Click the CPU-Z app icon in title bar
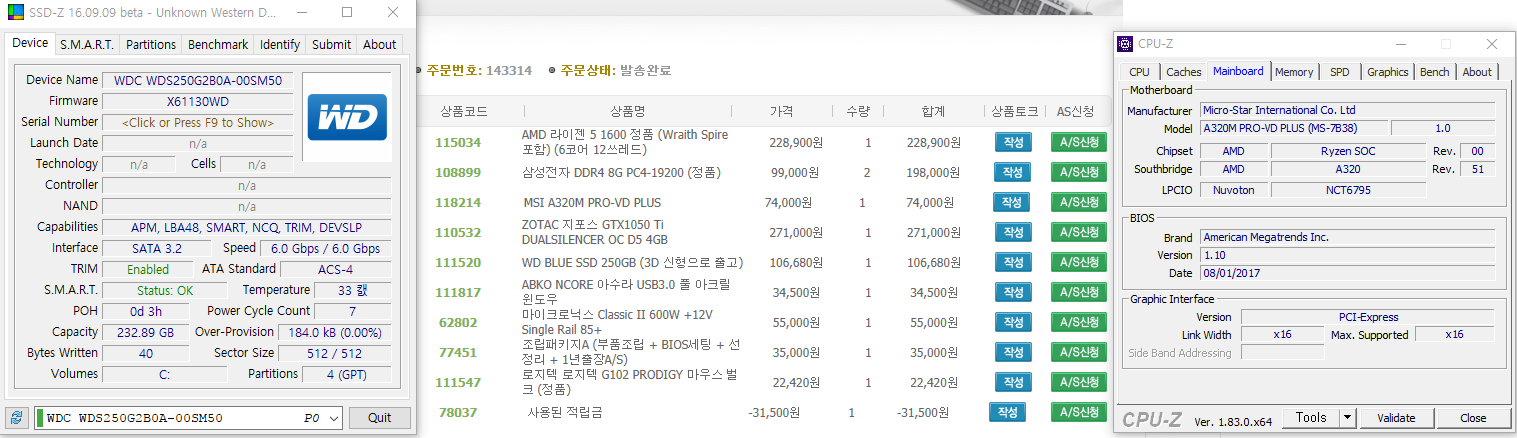This screenshot has height=438, width=1517. tap(1126, 43)
